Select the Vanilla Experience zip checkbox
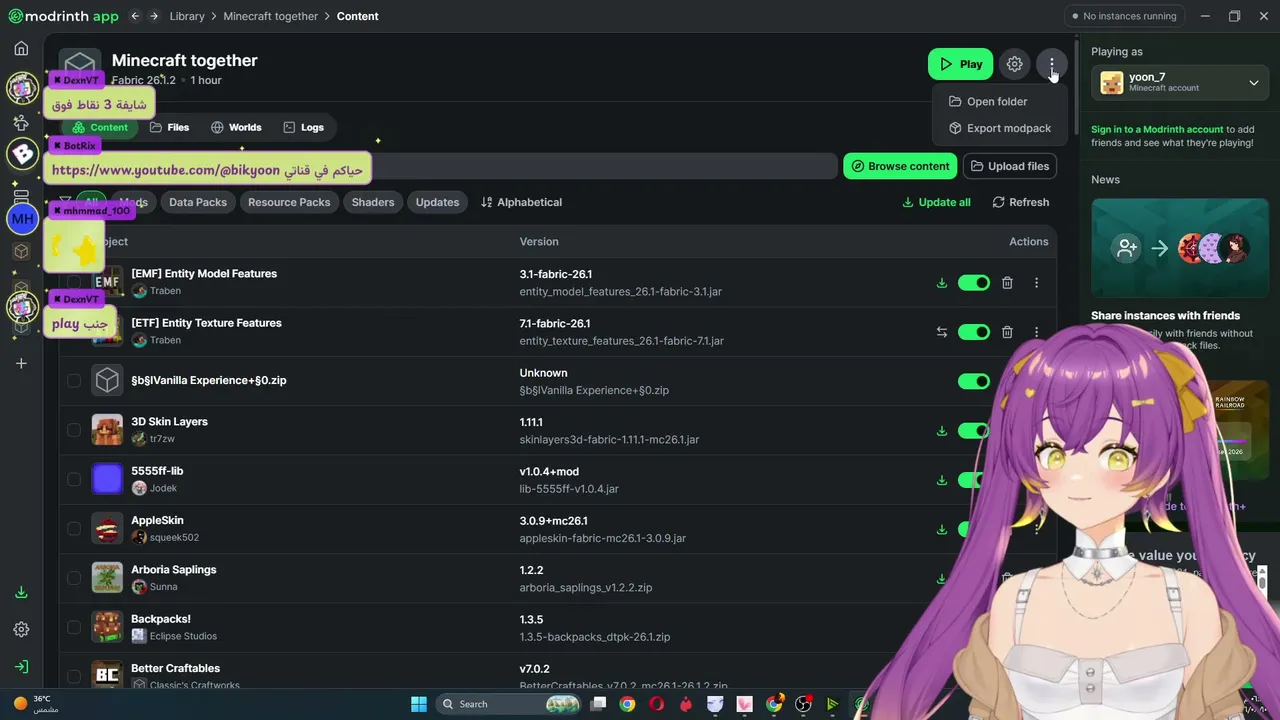 click(74, 381)
